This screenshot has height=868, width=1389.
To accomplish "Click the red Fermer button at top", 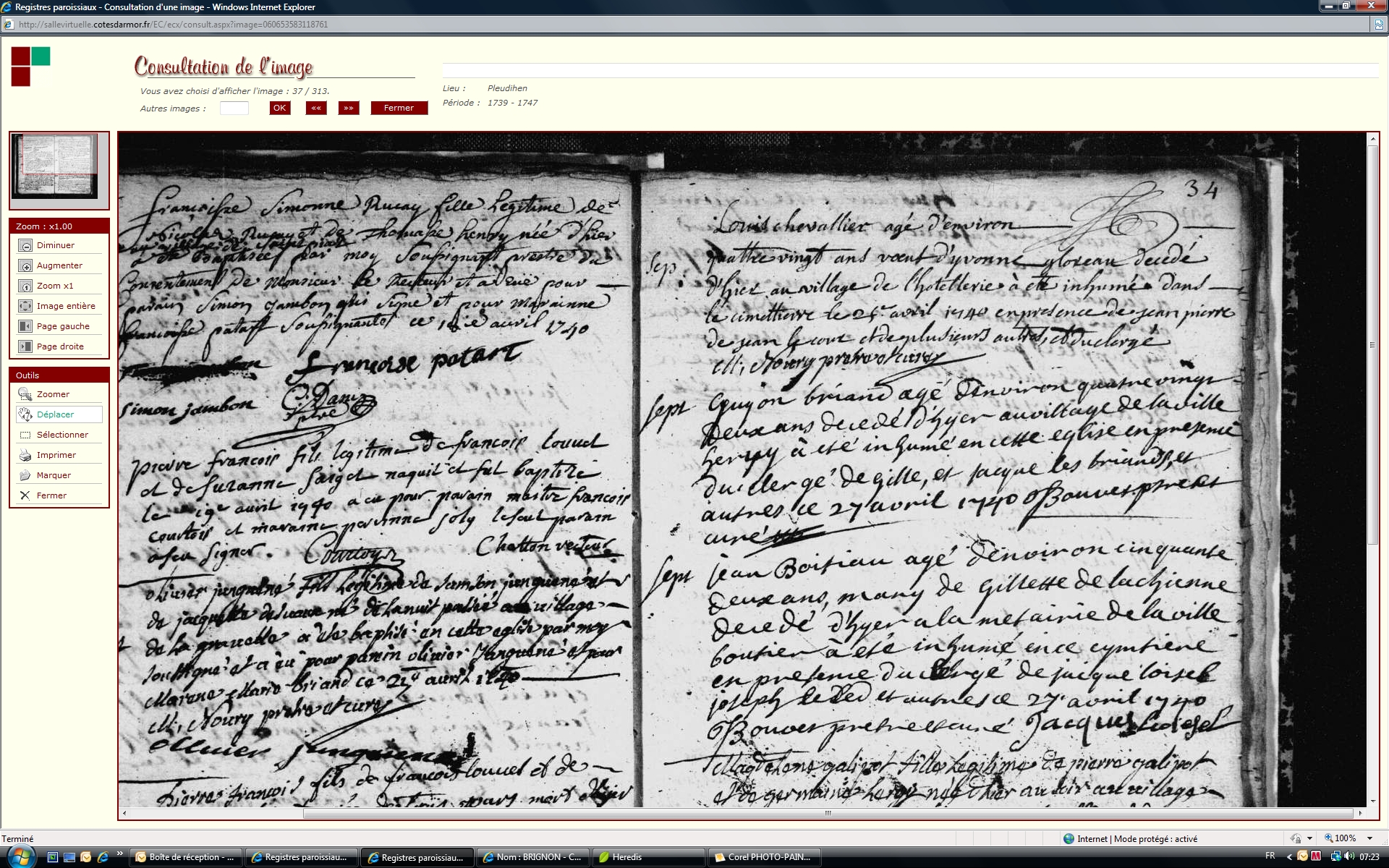I will pos(399,108).
